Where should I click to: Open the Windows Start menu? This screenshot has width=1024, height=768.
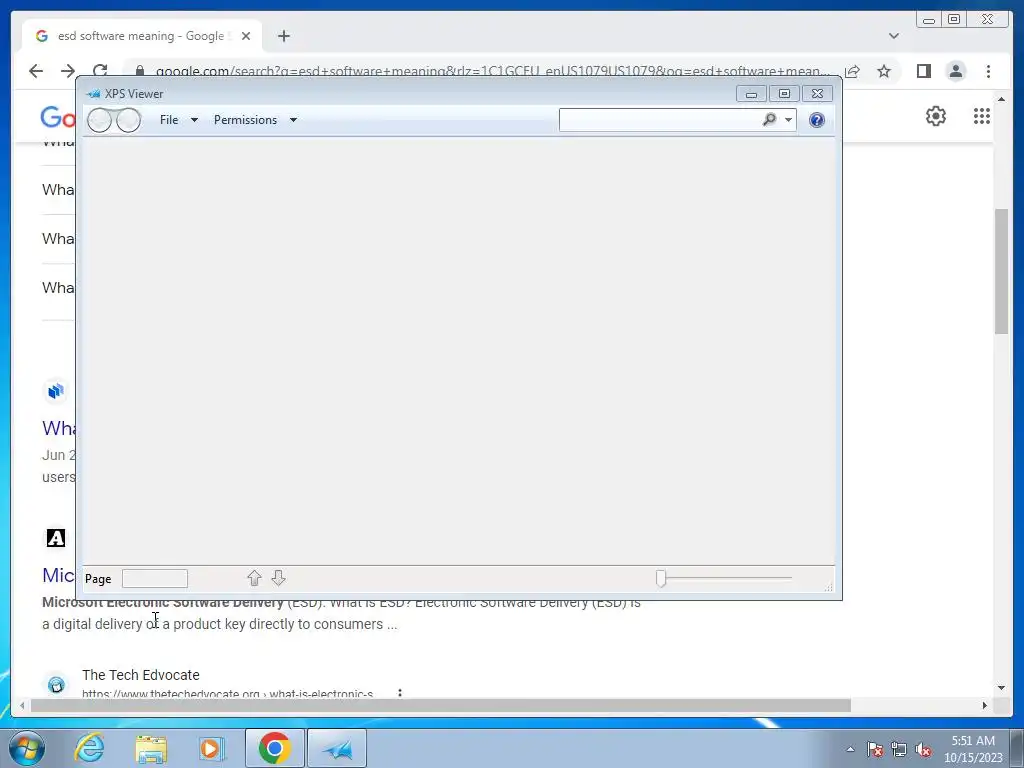coord(27,748)
